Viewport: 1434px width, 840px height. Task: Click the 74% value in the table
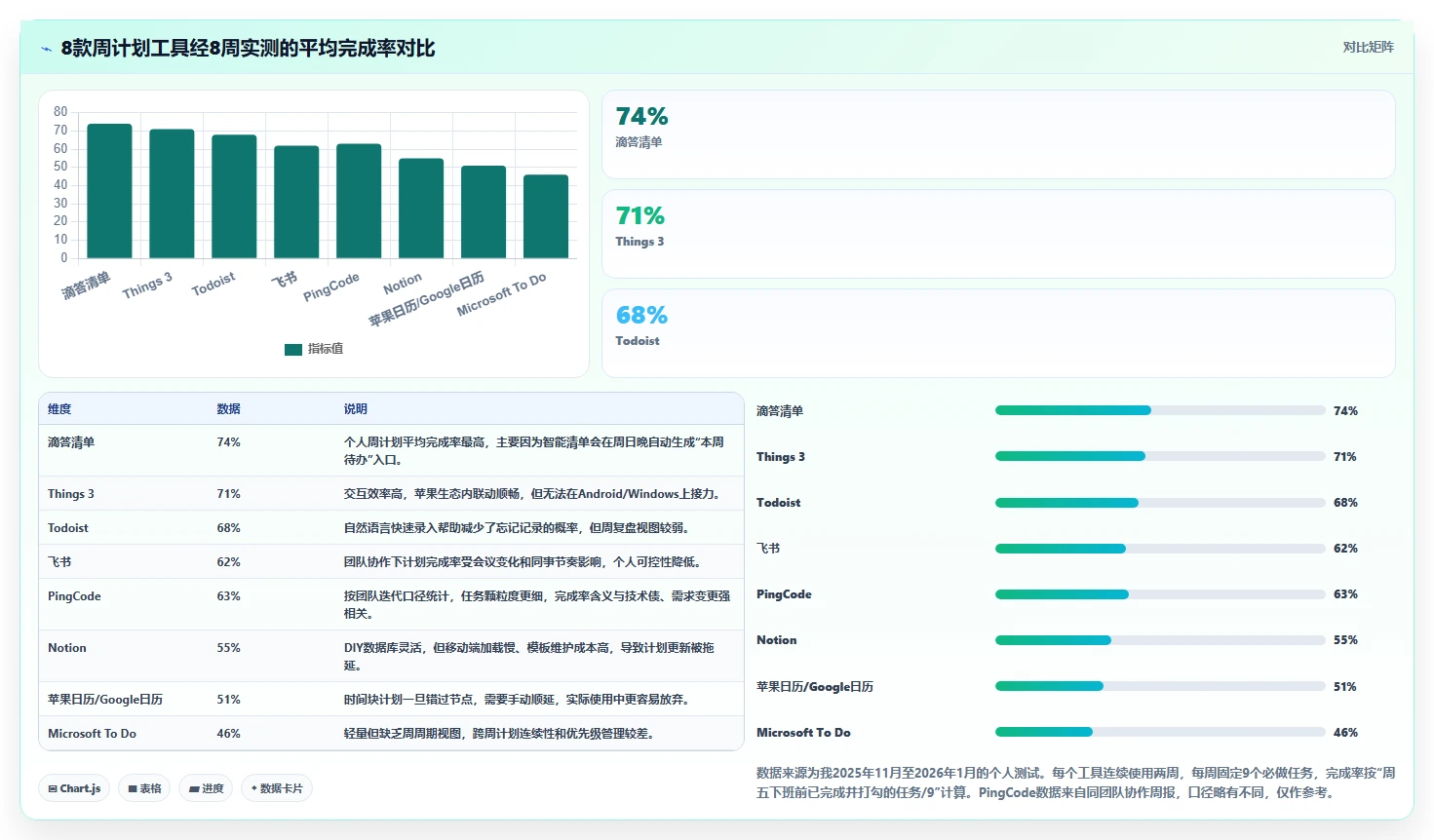pyautogui.click(x=228, y=442)
